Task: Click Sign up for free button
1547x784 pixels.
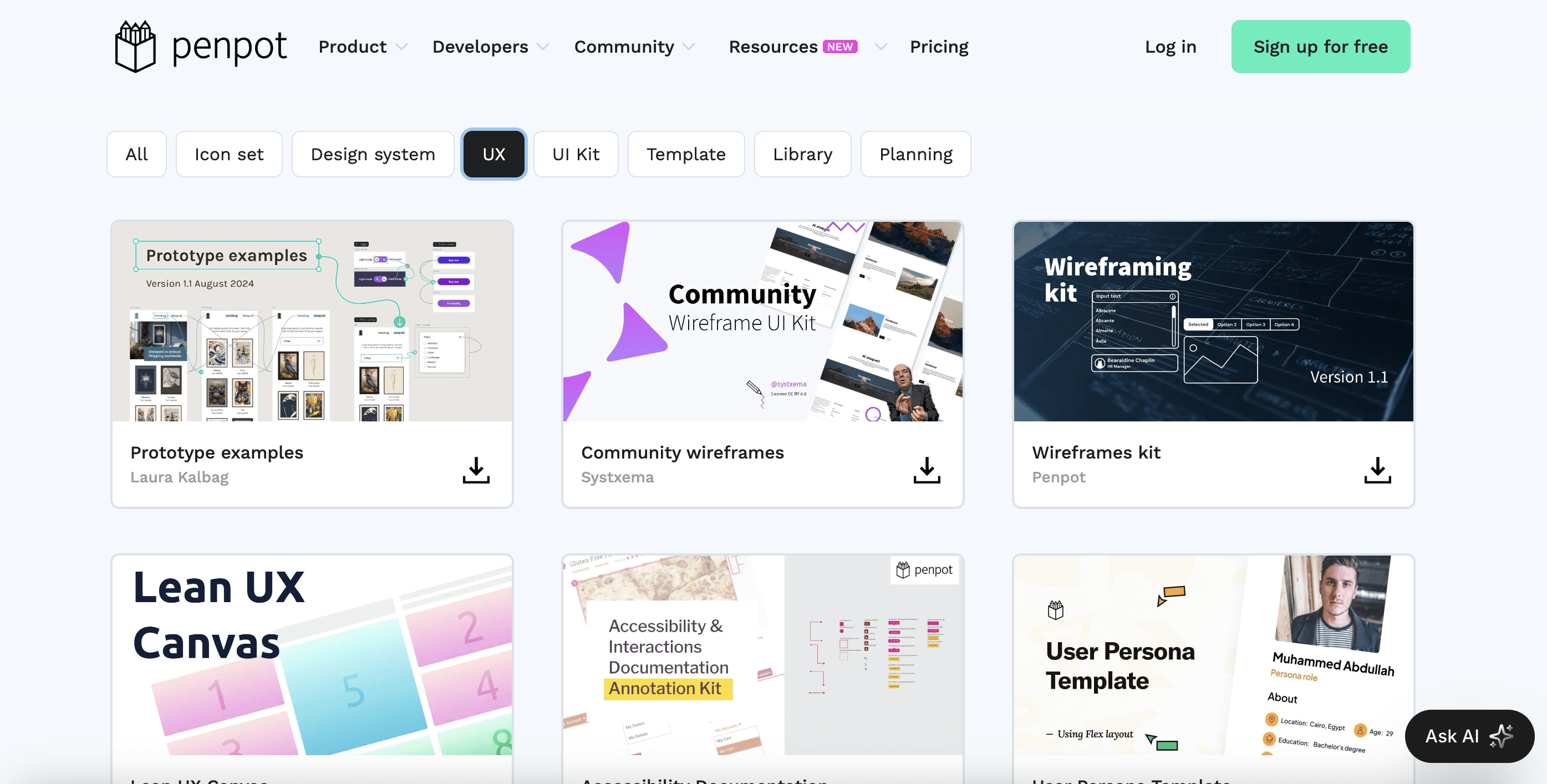Action: 1320,47
